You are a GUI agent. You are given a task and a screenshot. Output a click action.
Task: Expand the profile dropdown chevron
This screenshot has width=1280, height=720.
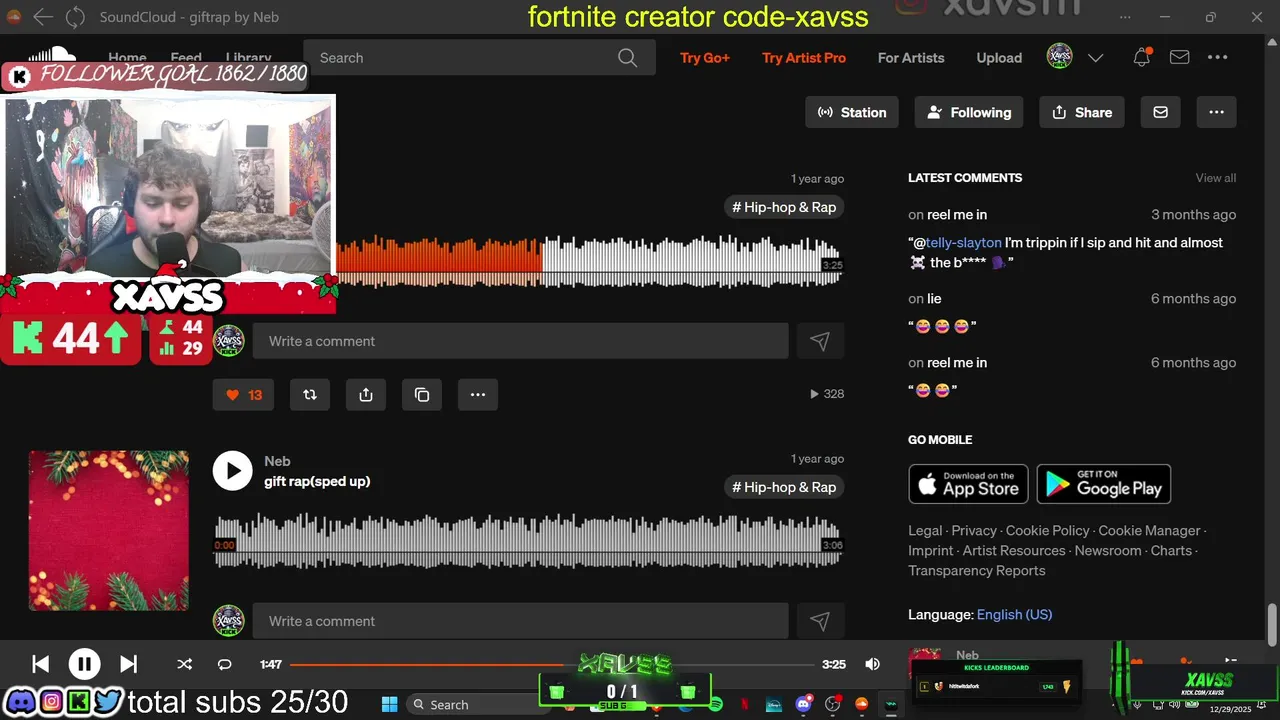point(1095,58)
